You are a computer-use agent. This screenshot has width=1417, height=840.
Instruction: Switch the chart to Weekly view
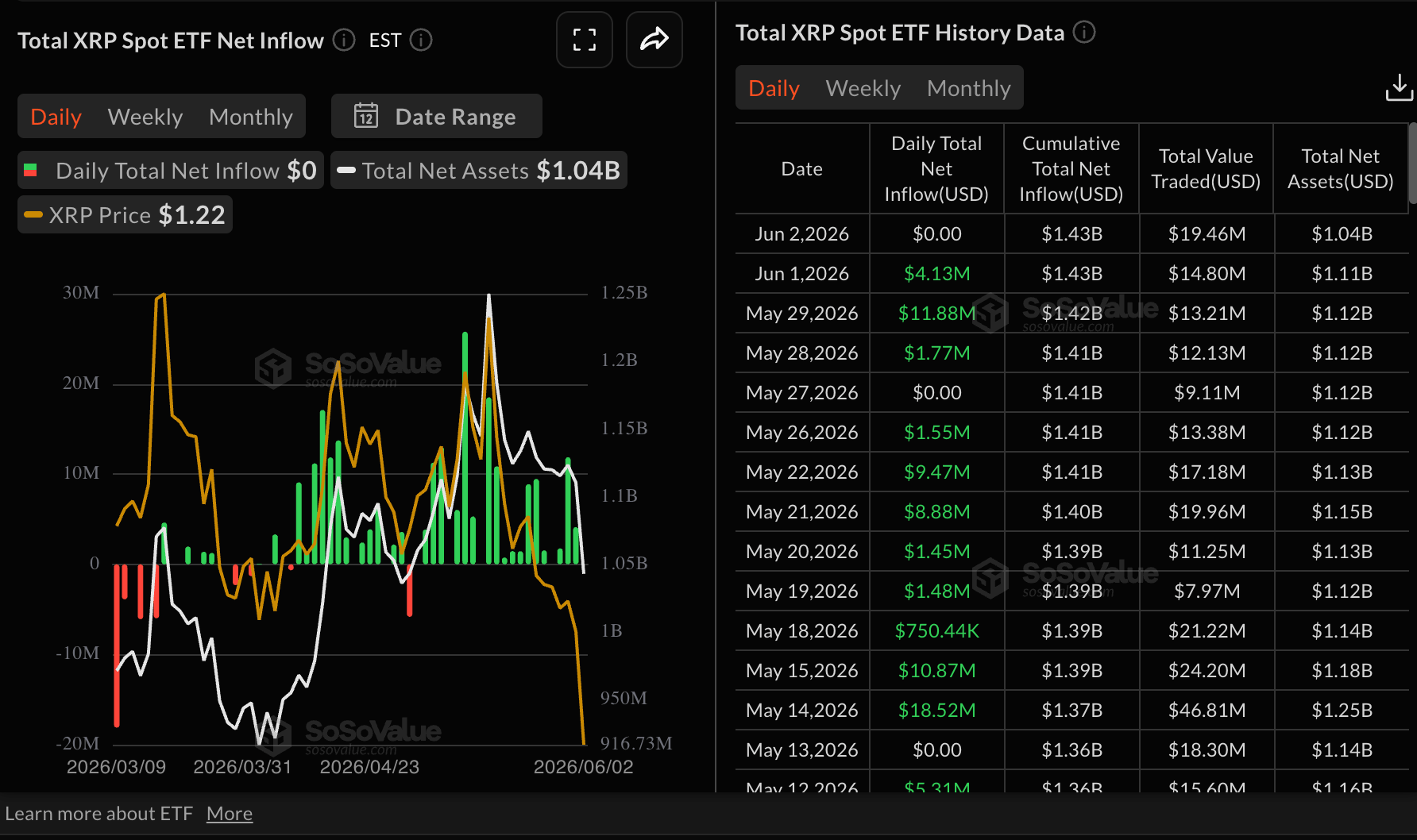[x=145, y=117]
